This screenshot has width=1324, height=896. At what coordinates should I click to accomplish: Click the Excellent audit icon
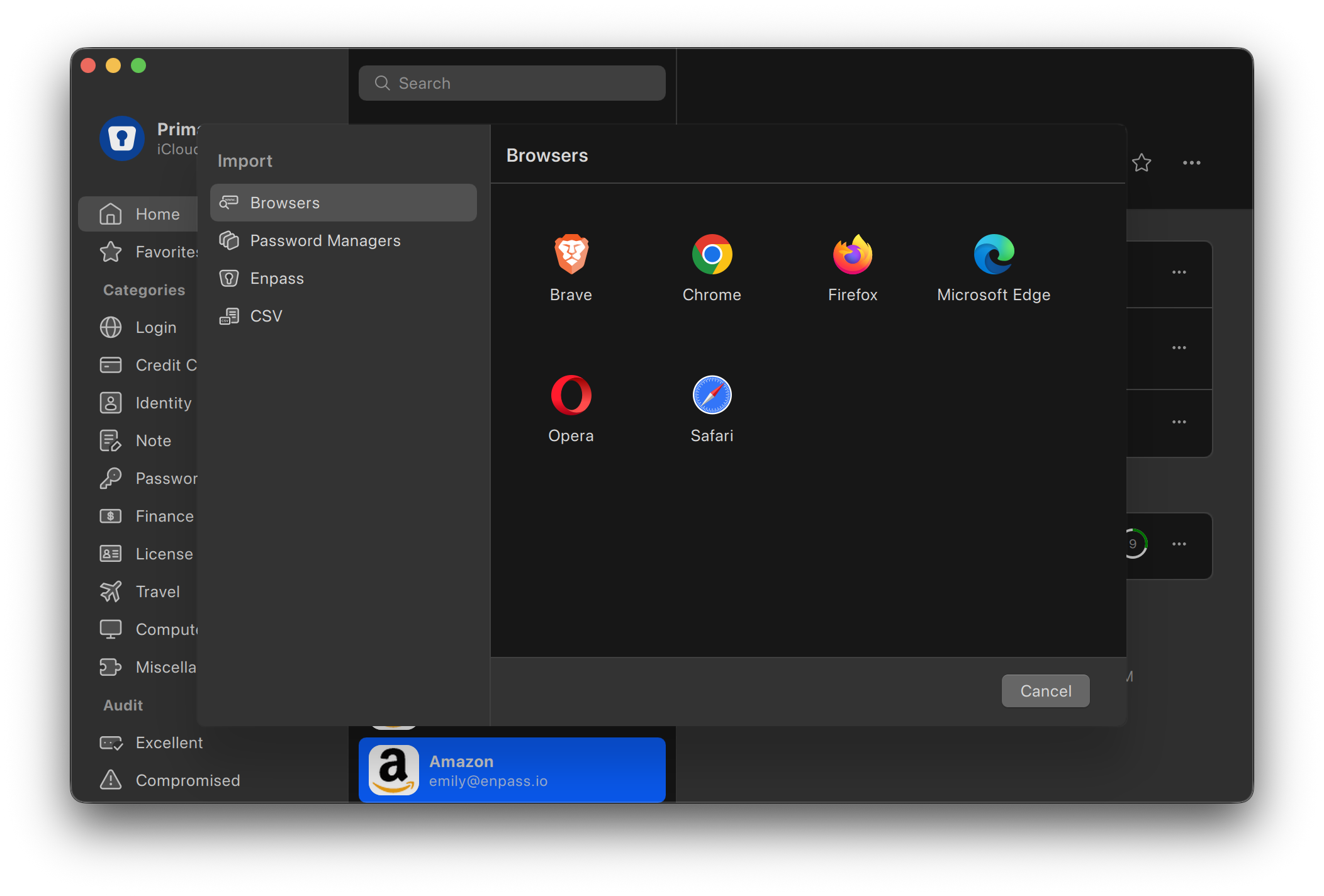(x=111, y=742)
